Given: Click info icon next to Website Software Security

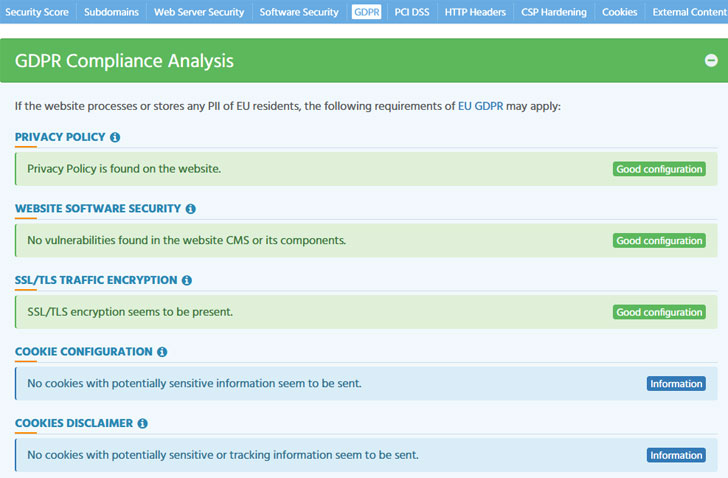Looking at the screenshot, I should pos(190,209).
